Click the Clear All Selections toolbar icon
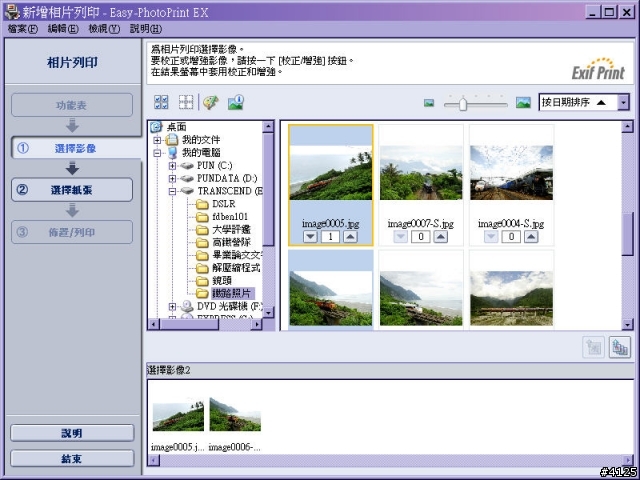The width and height of the screenshot is (640, 480). 186,102
